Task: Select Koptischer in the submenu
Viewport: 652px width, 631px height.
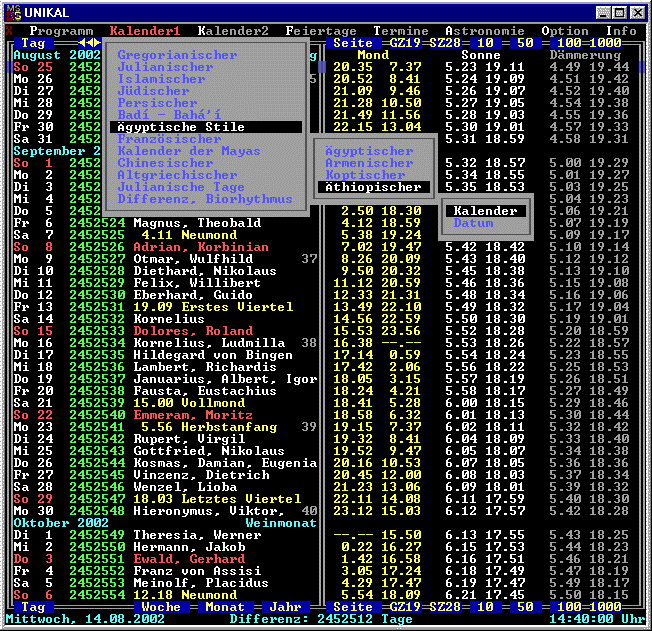Action: [365, 175]
